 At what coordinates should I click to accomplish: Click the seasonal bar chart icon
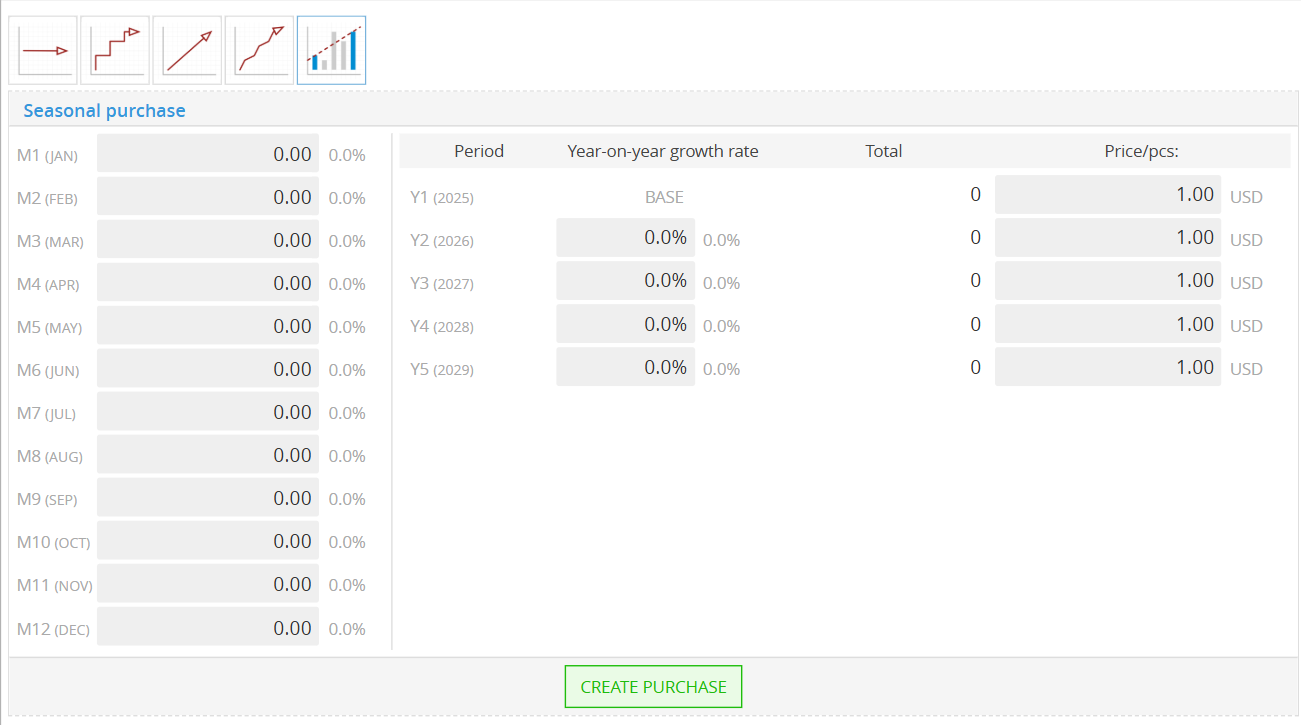click(x=331, y=50)
